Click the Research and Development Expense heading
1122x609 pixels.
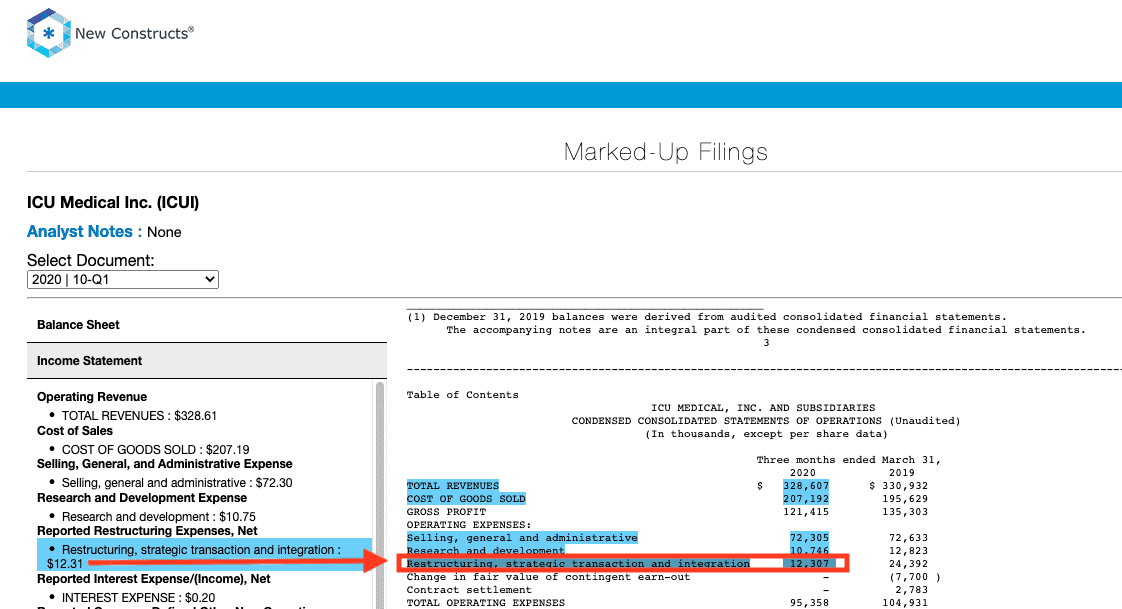tap(142, 497)
